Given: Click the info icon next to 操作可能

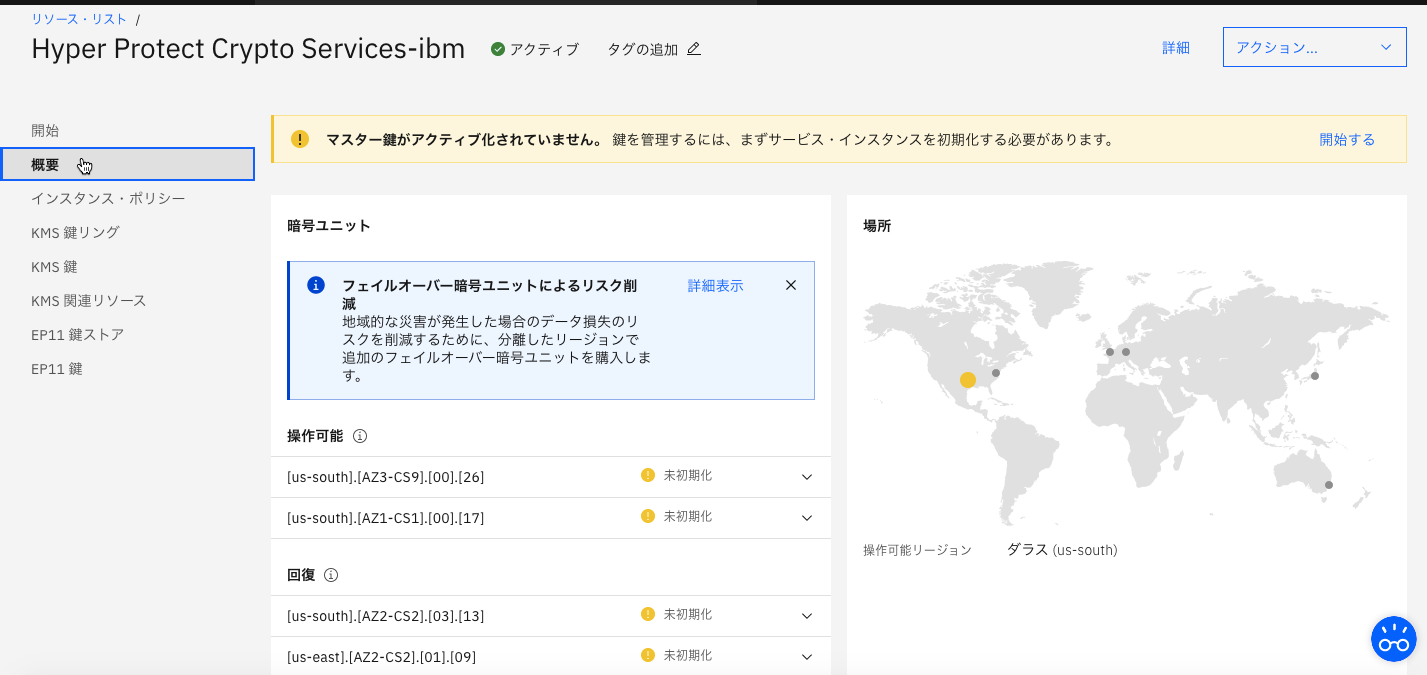Looking at the screenshot, I should point(361,435).
